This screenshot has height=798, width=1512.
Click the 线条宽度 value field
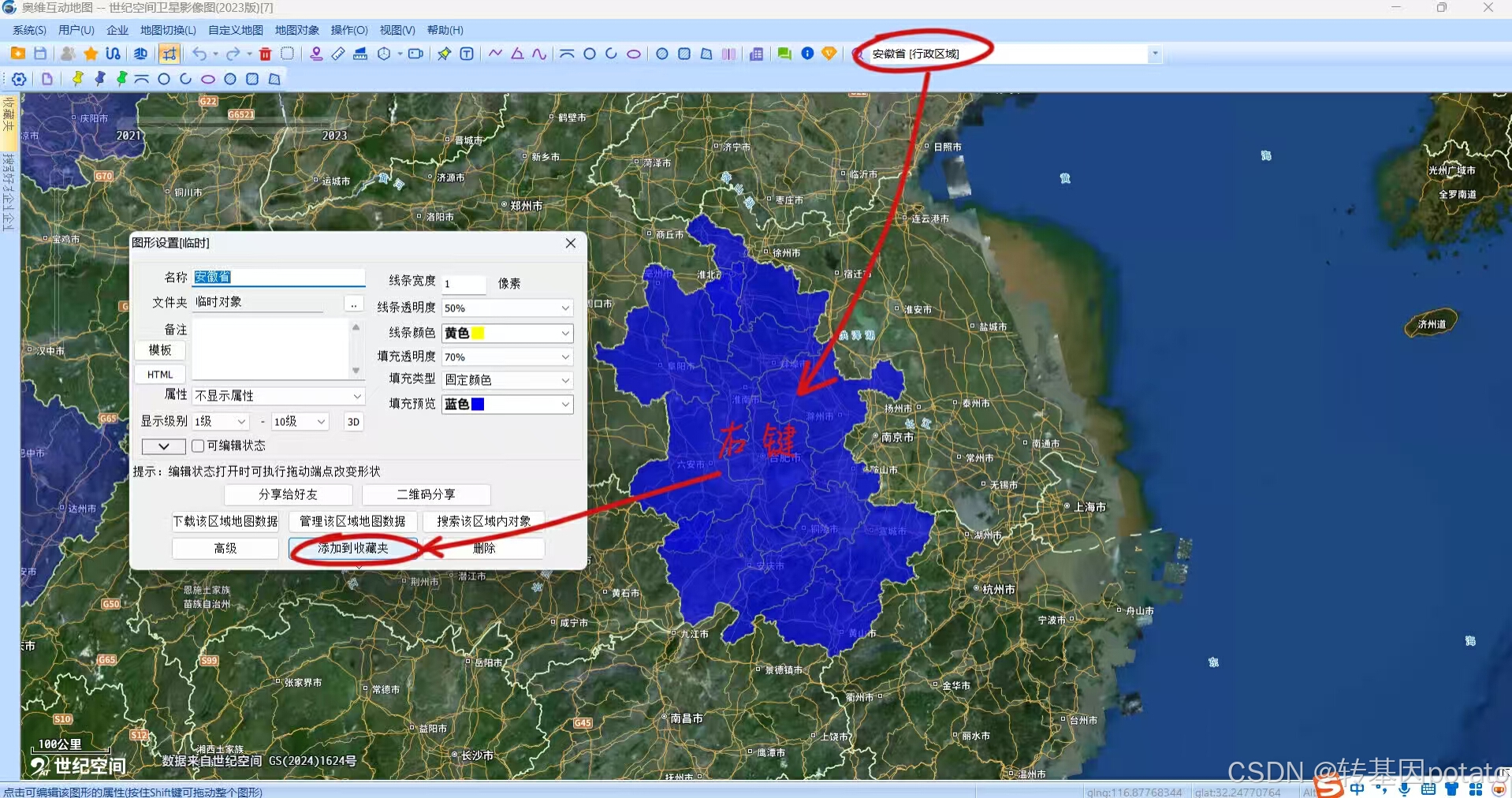pos(464,284)
